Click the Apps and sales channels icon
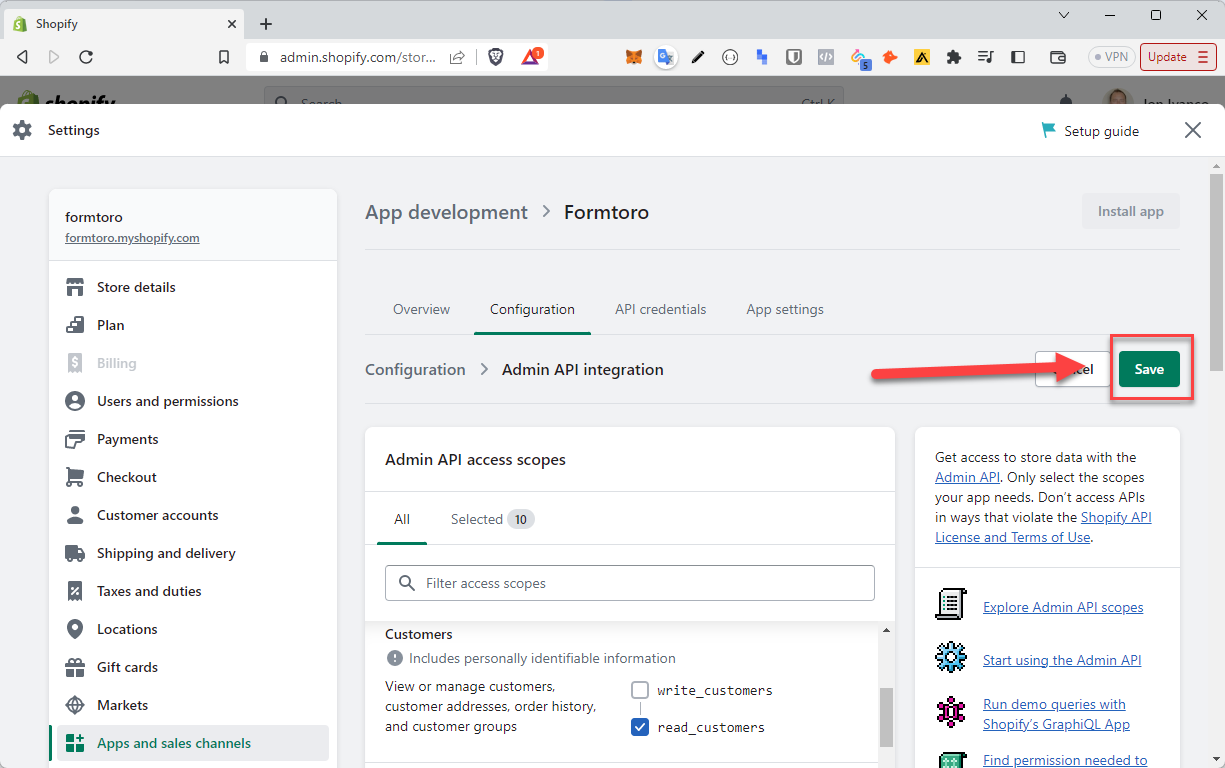 tap(75, 743)
